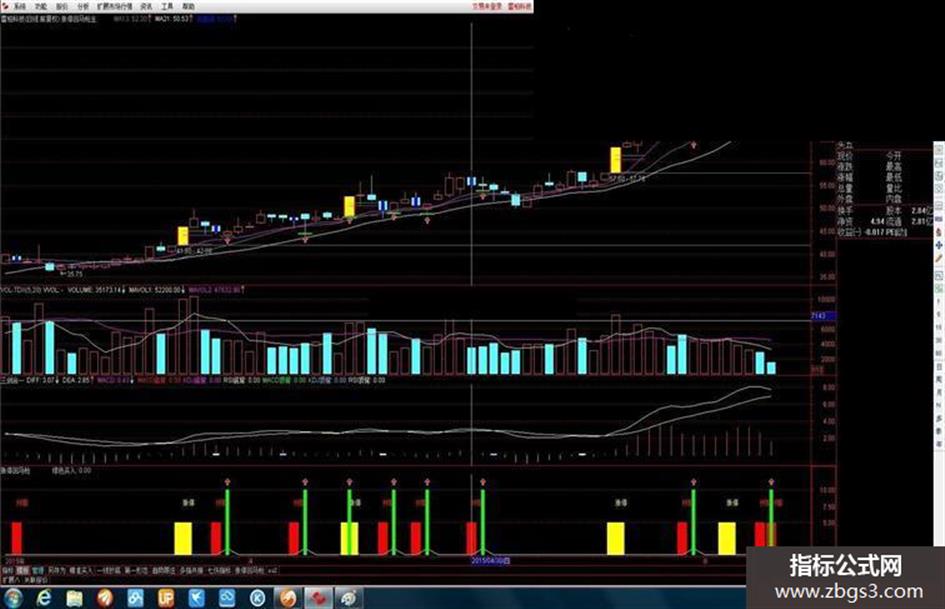Launch Internet Explorer from the taskbar
Image resolution: width=945 pixels, height=609 pixels.
pyautogui.click(x=43, y=598)
